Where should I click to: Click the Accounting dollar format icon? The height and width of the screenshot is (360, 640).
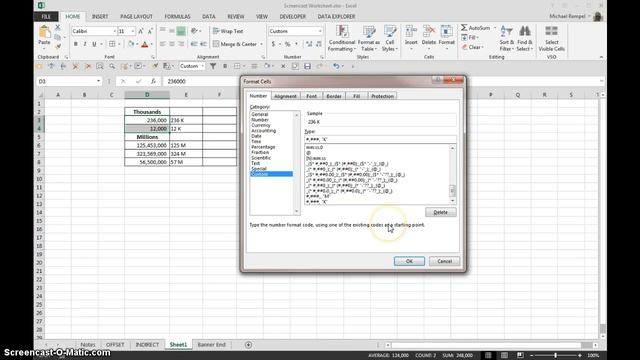point(273,44)
